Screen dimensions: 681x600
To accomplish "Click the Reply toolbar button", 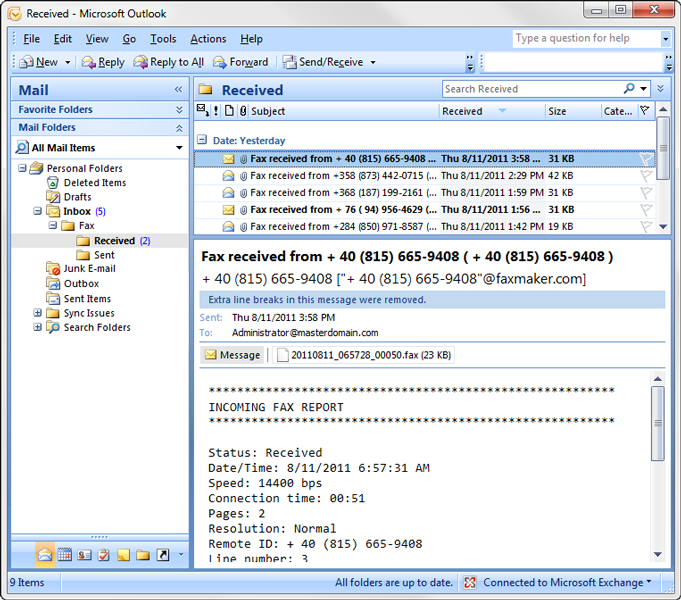I will tap(103, 62).
